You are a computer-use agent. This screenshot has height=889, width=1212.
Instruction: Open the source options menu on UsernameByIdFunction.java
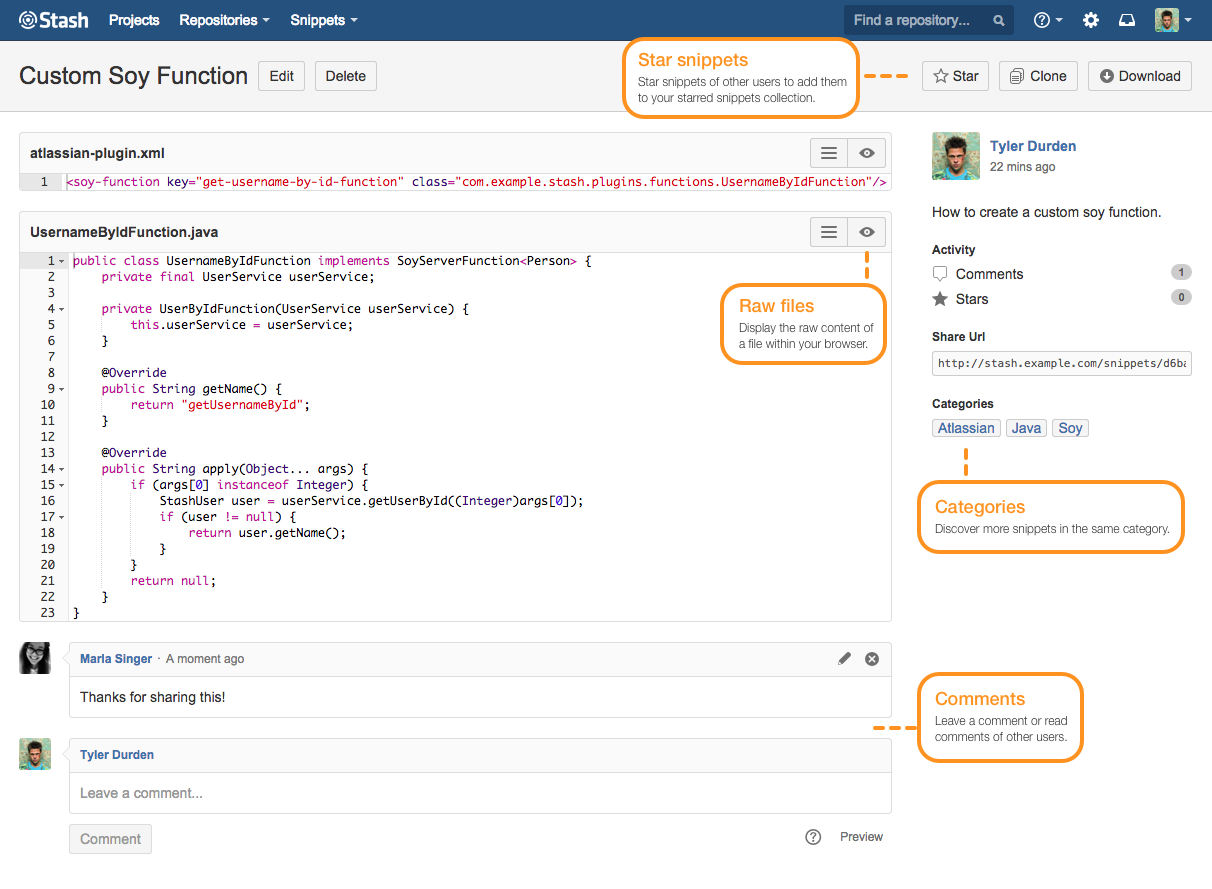pos(828,231)
